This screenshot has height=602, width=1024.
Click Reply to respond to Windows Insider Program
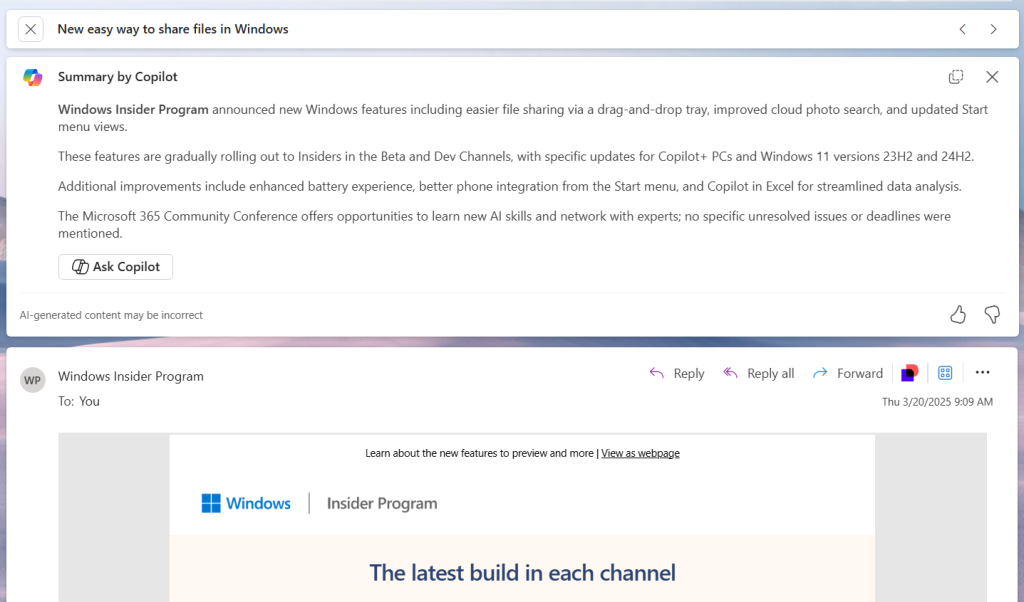[x=677, y=372]
